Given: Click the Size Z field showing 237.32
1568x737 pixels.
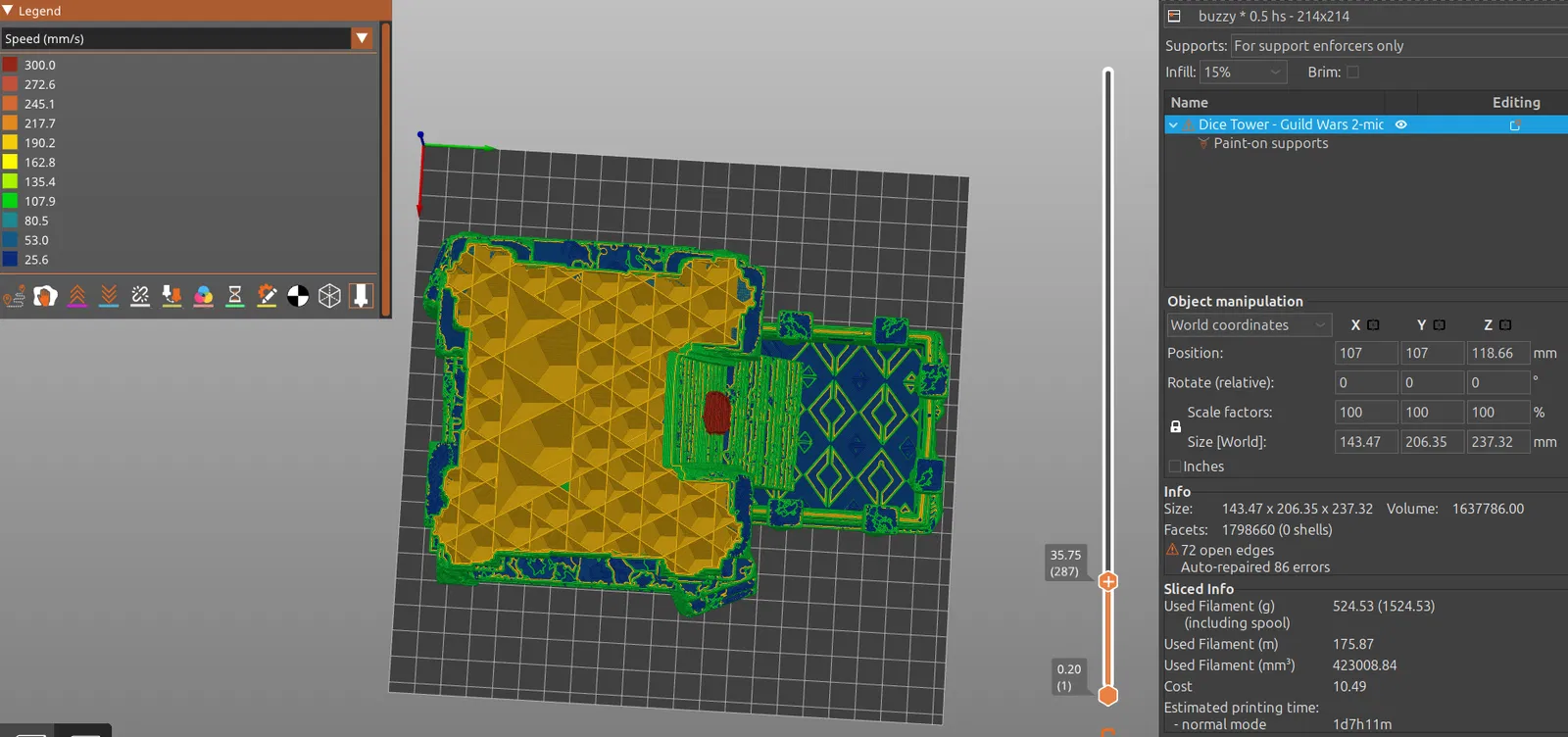Looking at the screenshot, I should click(x=1497, y=442).
